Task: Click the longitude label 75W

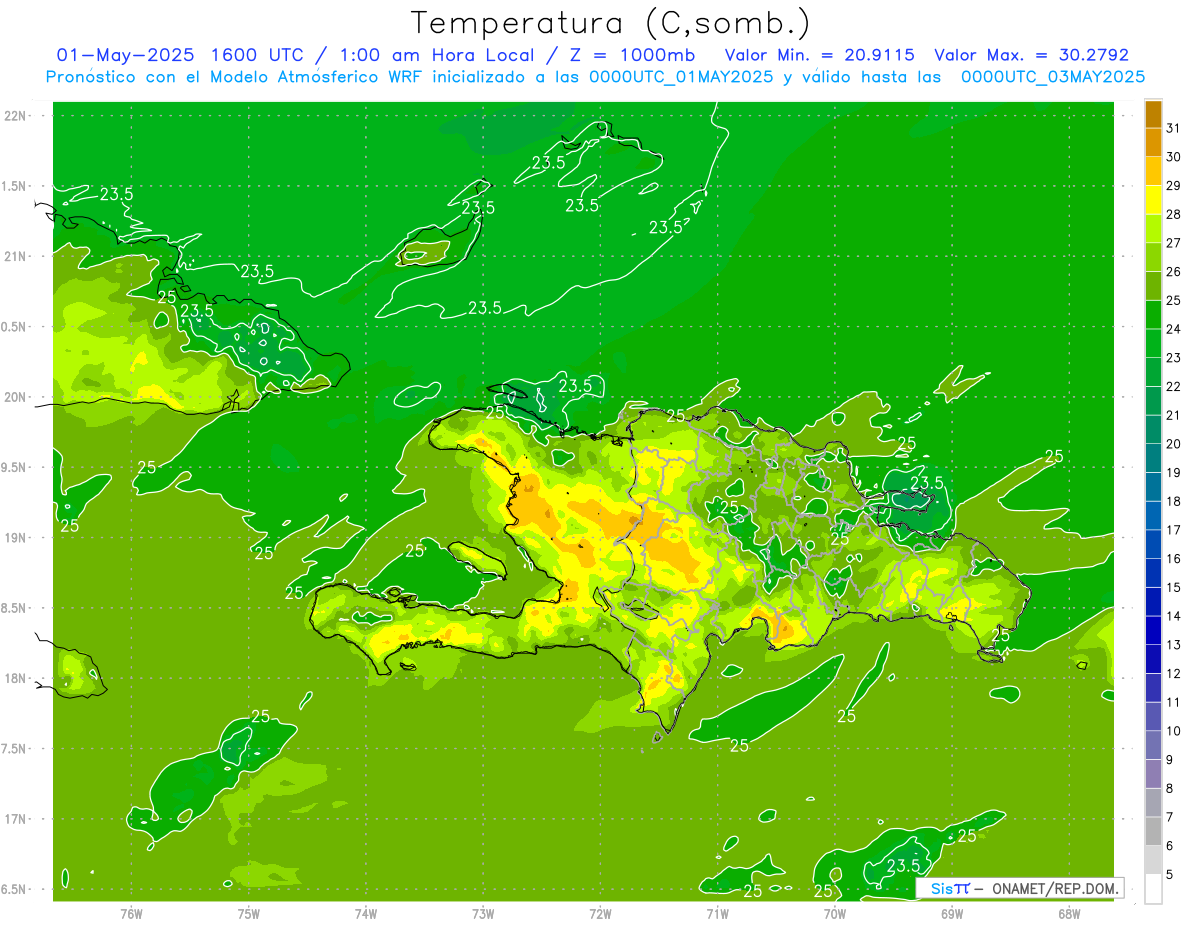Action: 249,913
